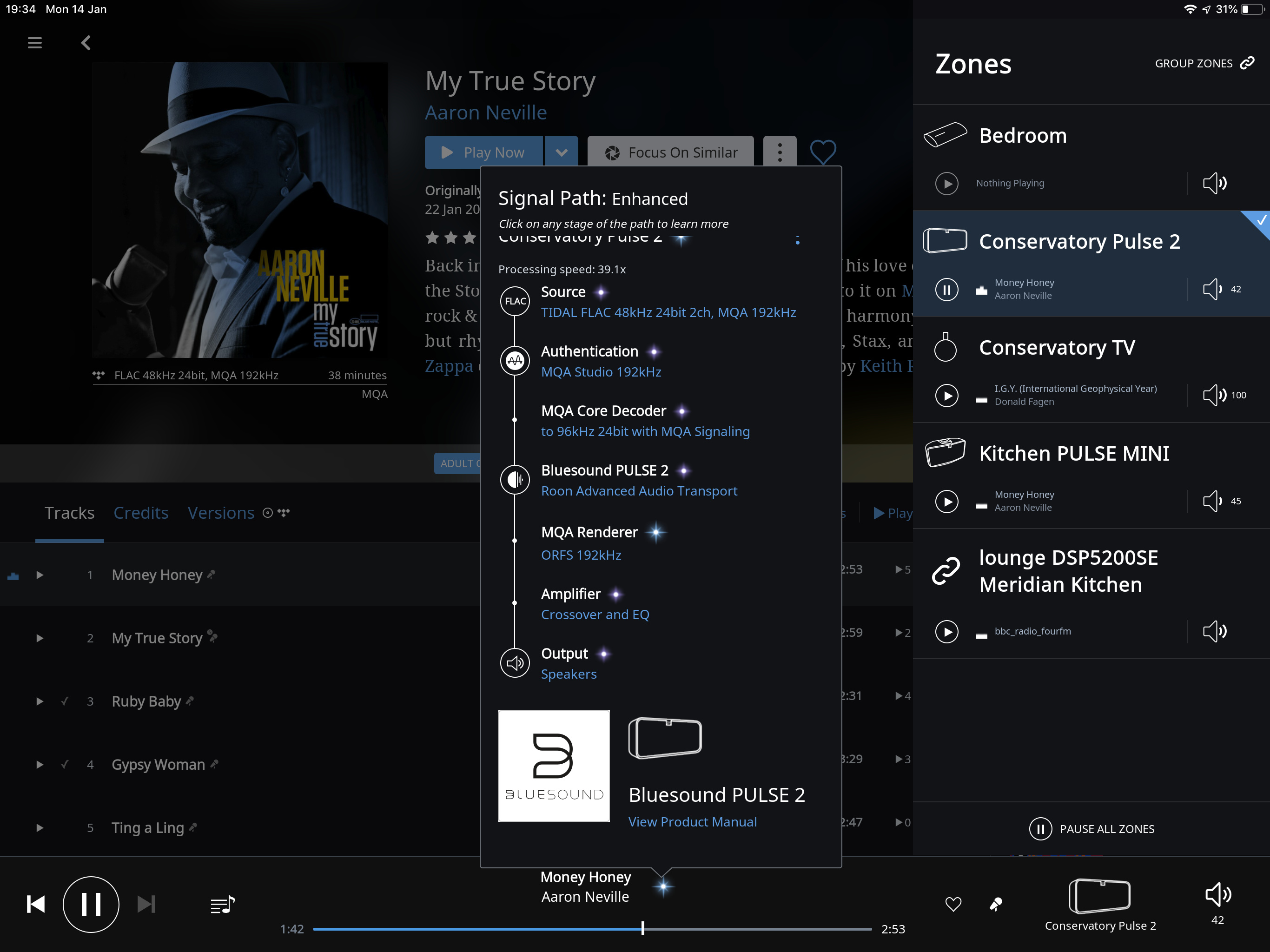Click GROUP ZONES text
The image size is (1270, 952).
click(1194, 63)
